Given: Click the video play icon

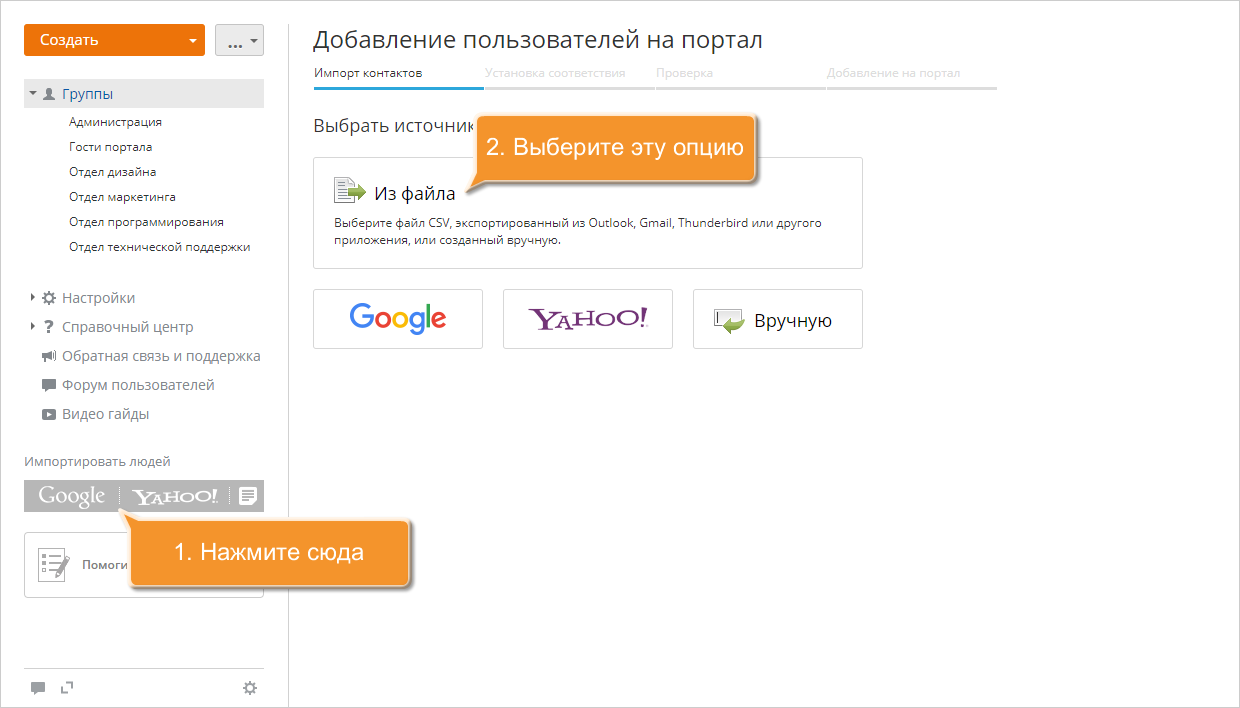Looking at the screenshot, I should (49, 414).
